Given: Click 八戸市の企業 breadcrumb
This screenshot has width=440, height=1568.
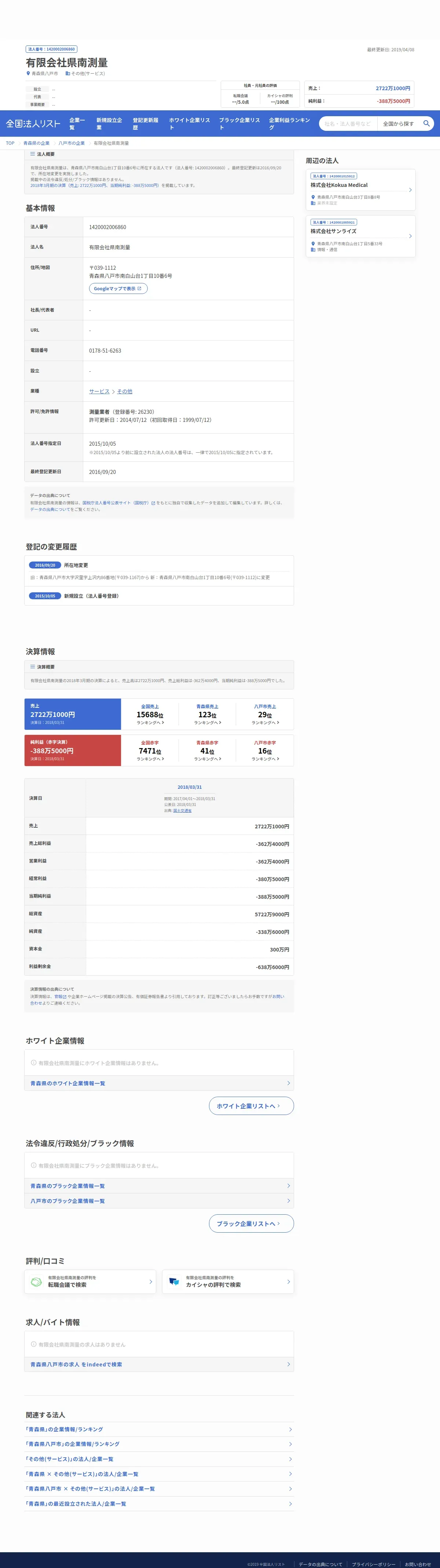Looking at the screenshot, I should (x=72, y=143).
